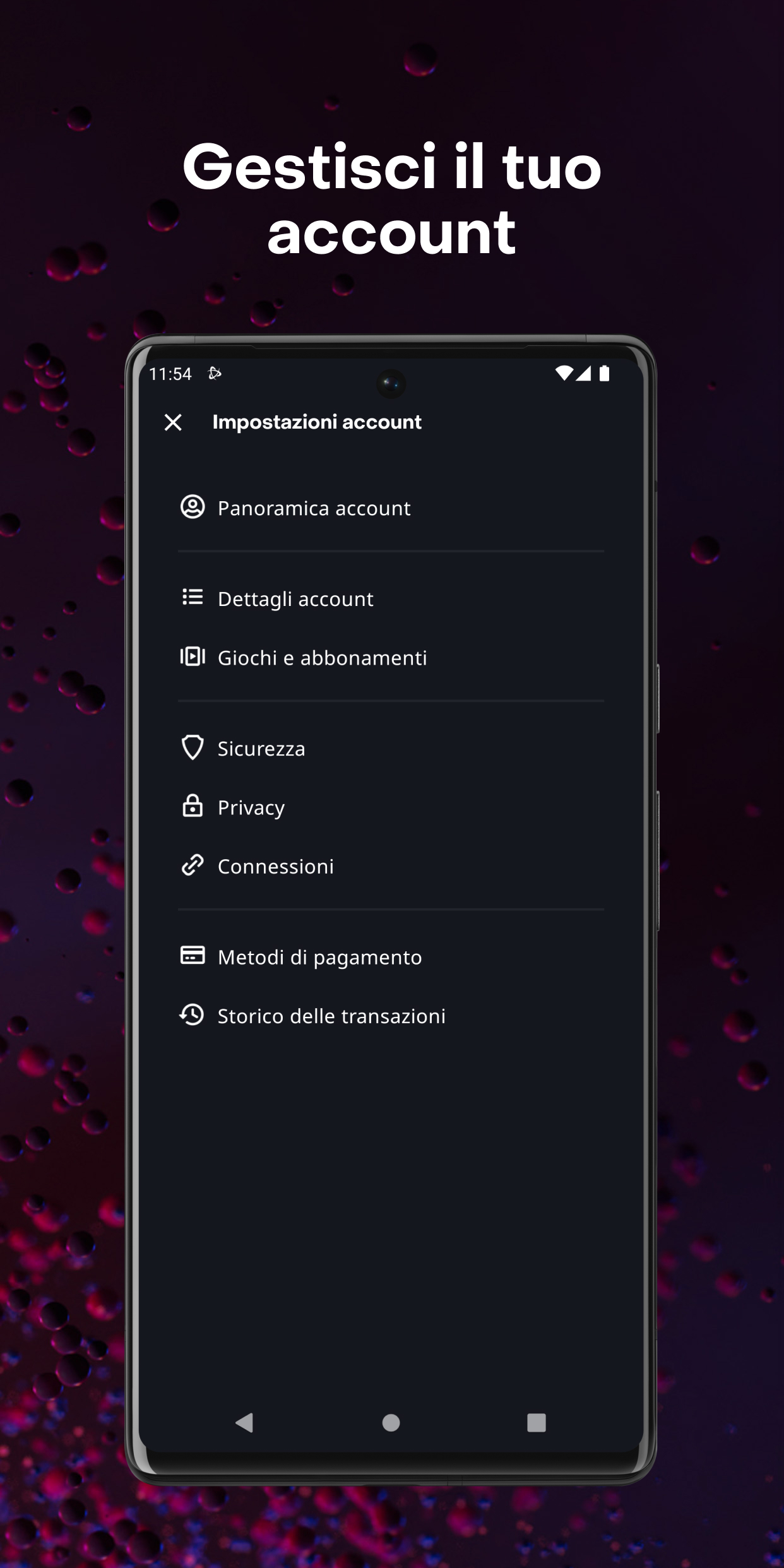Tap the Metodi di pagamento card icon

tap(193, 956)
